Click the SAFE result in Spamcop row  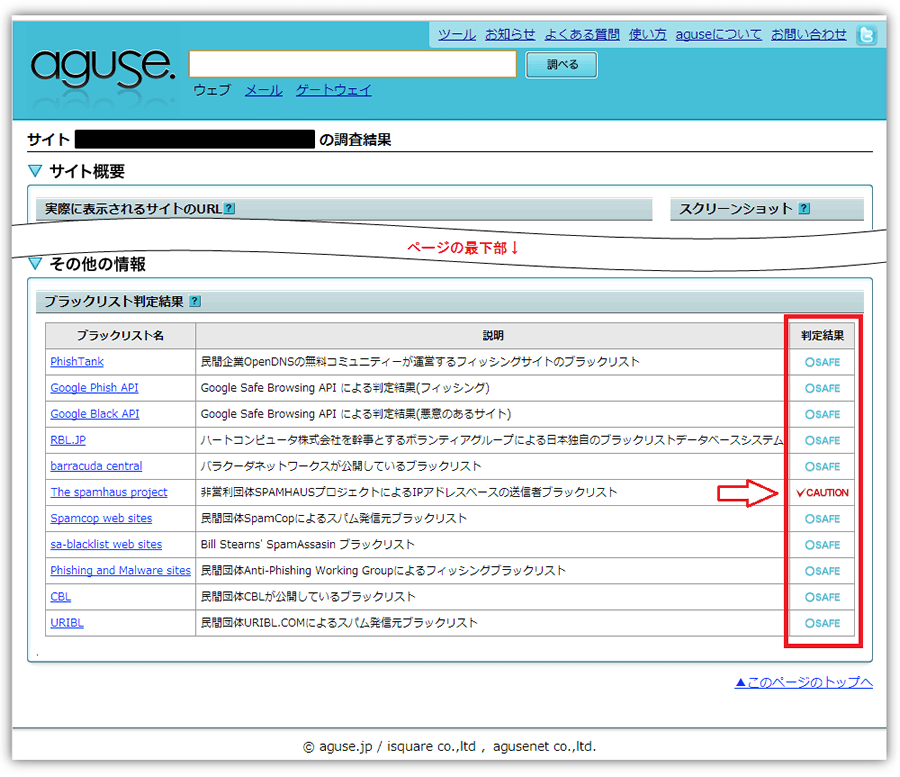click(823, 519)
